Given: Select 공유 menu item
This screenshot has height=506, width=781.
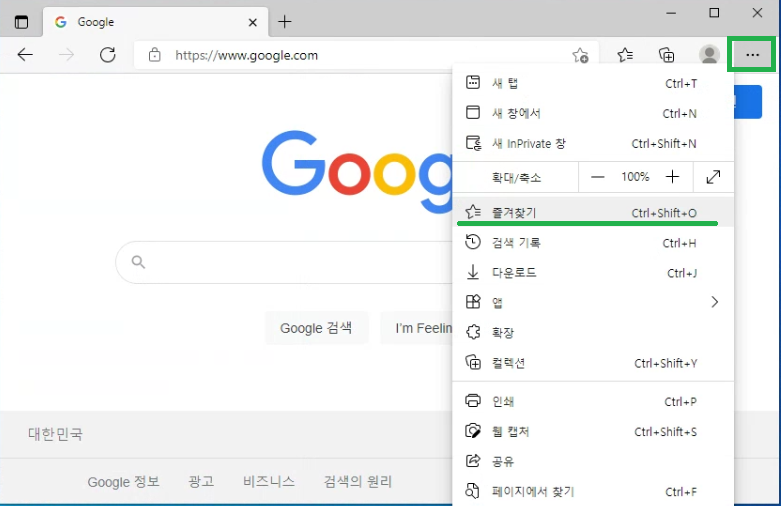Looking at the screenshot, I should (x=593, y=461).
